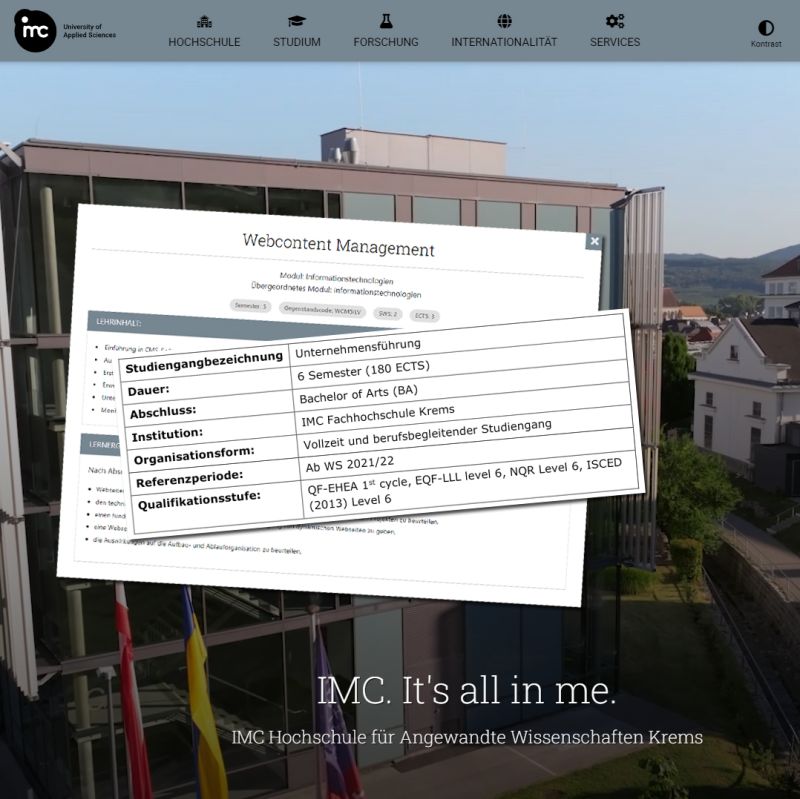Click the IMC Fachhochschule Krems cell
Image resolution: width=800 pixels, height=799 pixels.
464,411
